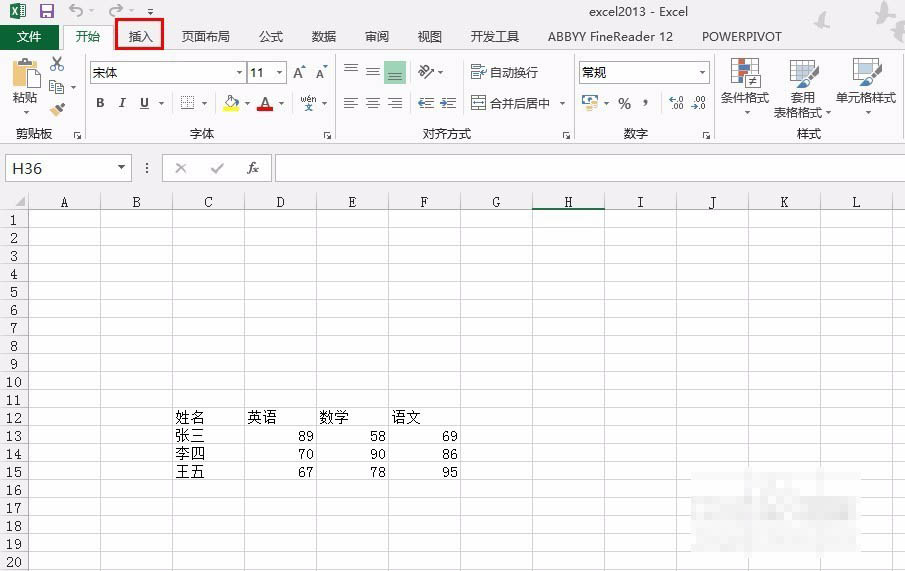Screen dimensions: 905x571
Task: Toggle Italic formatting
Action: (x=122, y=103)
